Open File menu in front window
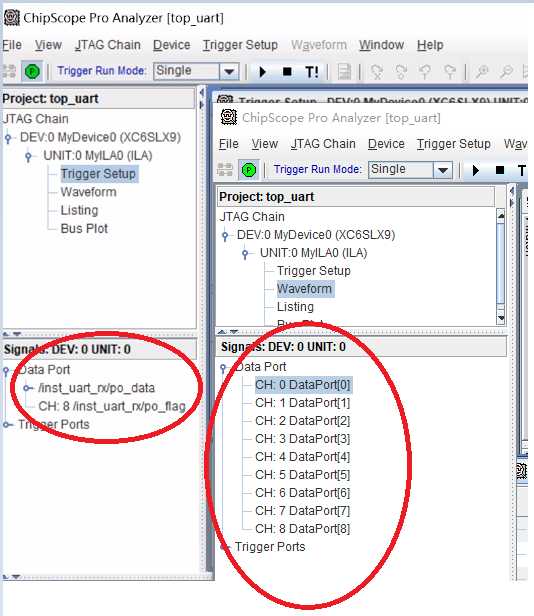 [x=228, y=144]
